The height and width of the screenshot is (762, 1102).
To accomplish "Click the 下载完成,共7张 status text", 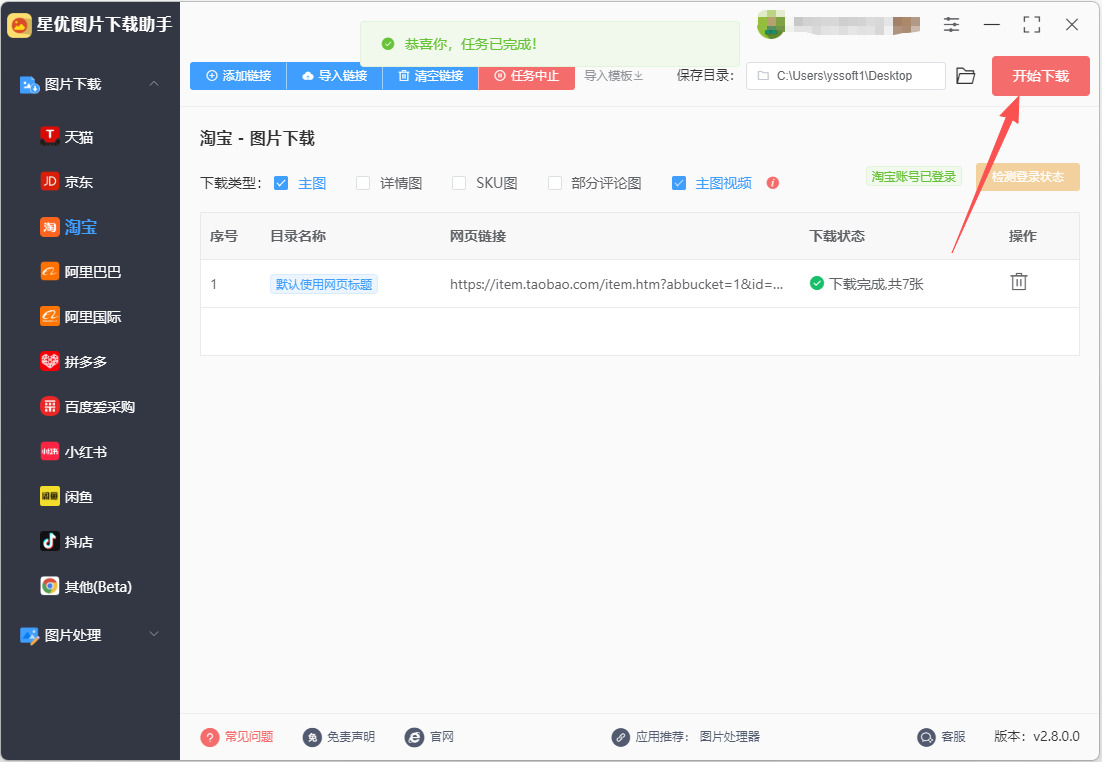I will point(876,284).
